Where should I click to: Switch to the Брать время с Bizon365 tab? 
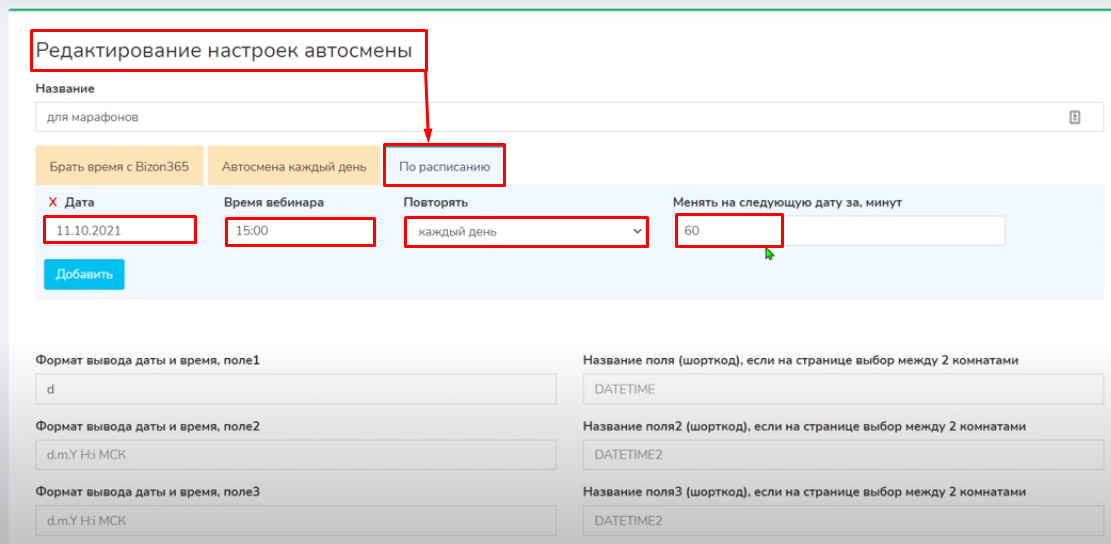click(119, 167)
